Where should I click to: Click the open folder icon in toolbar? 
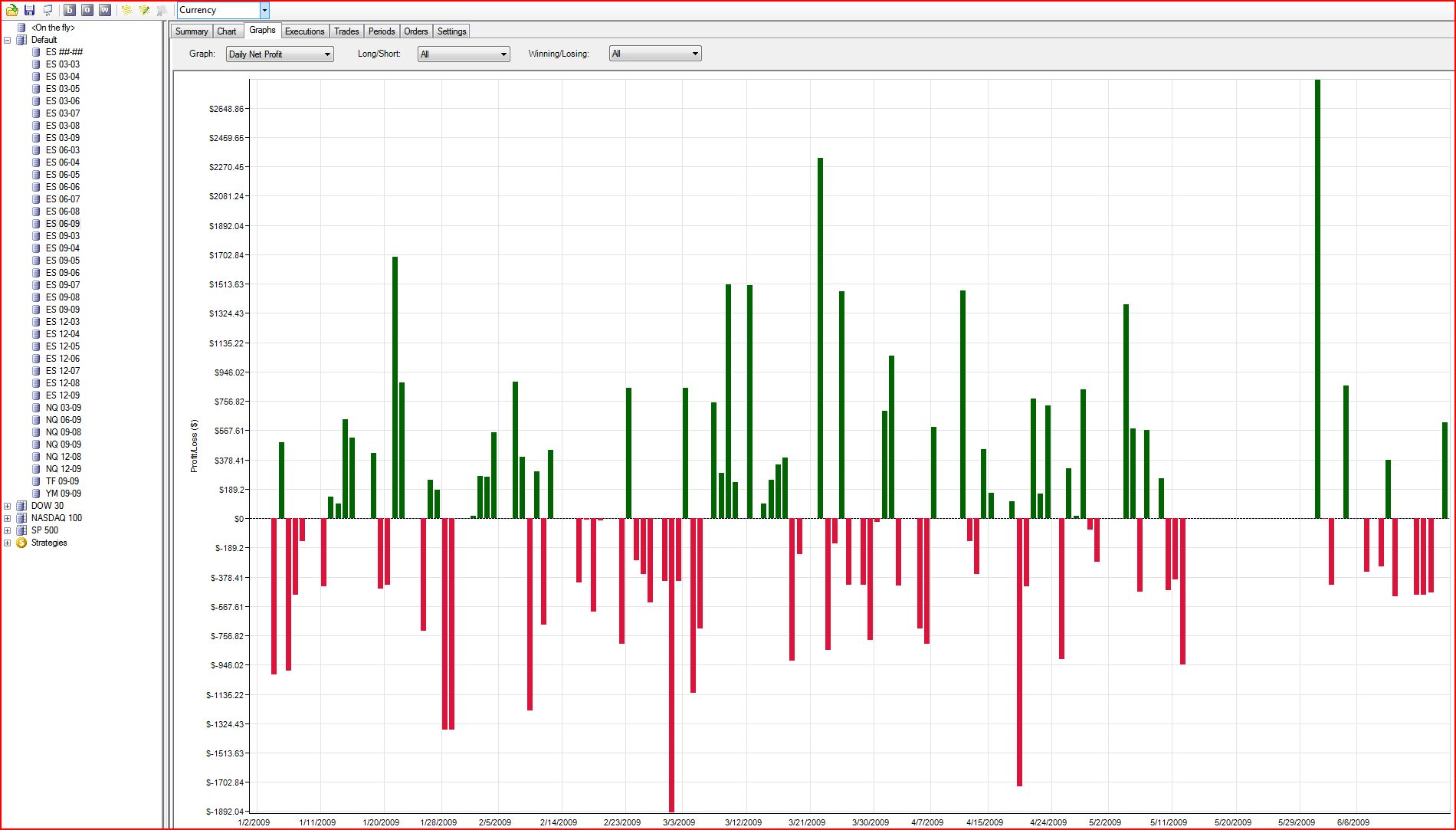point(12,10)
